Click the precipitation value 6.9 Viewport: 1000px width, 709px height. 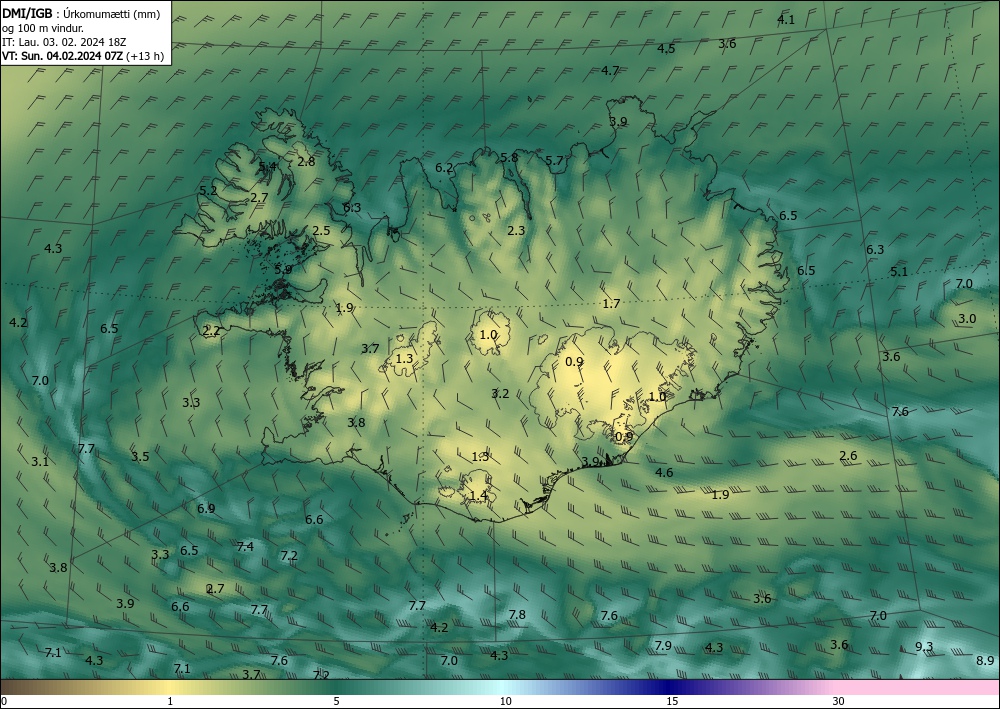(205, 509)
